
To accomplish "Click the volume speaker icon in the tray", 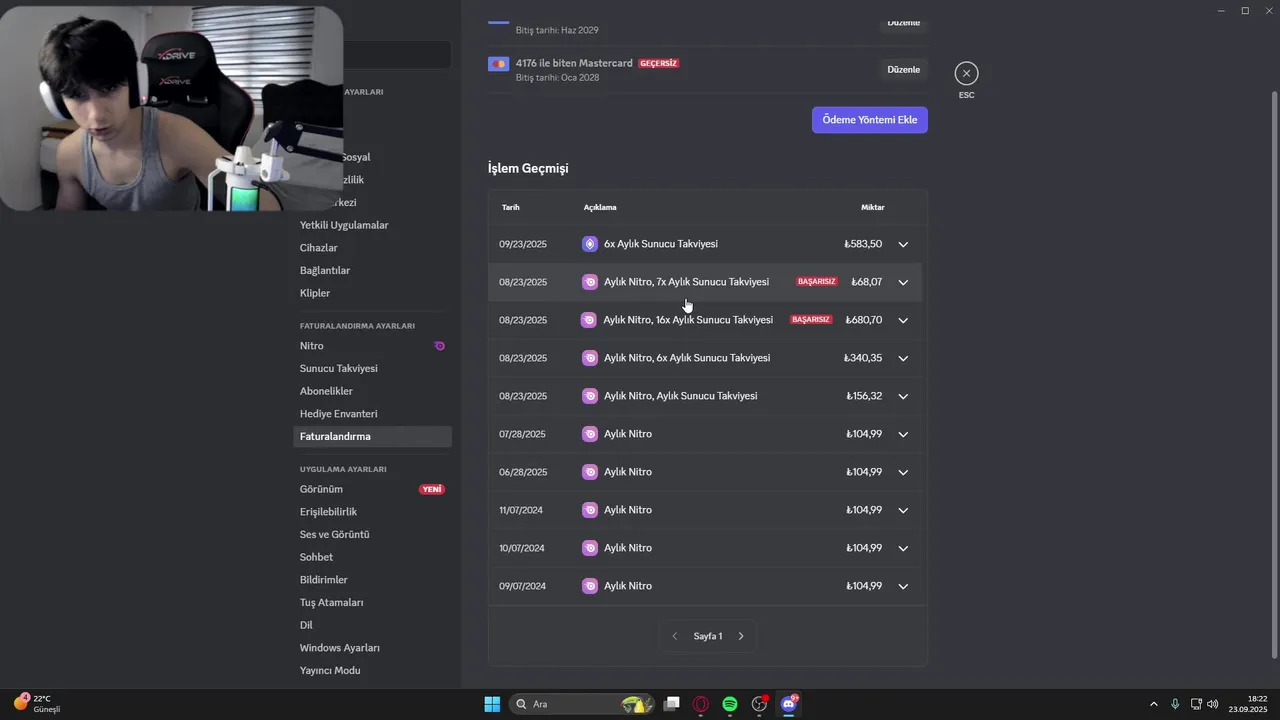I will [x=1213, y=704].
